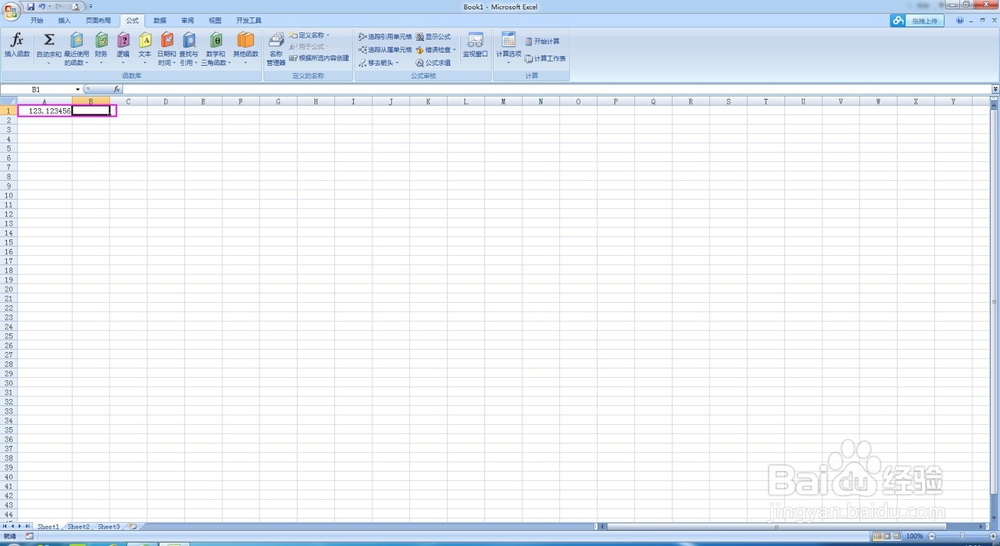Switch to the Insert (插入) tab
Image resolution: width=1000 pixels, height=546 pixels.
click(64, 20)
